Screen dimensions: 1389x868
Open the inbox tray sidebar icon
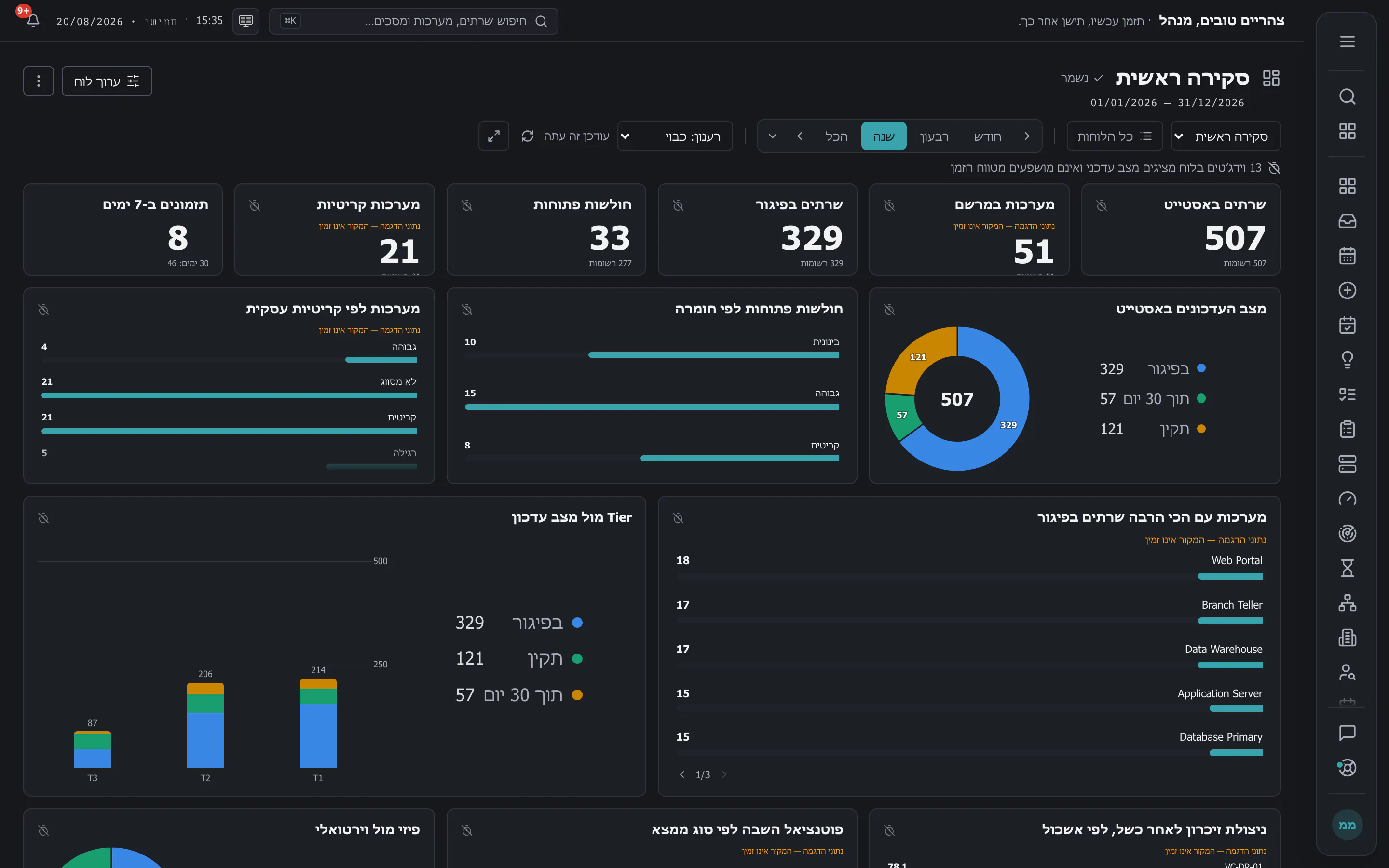(x=1347, y=221)
